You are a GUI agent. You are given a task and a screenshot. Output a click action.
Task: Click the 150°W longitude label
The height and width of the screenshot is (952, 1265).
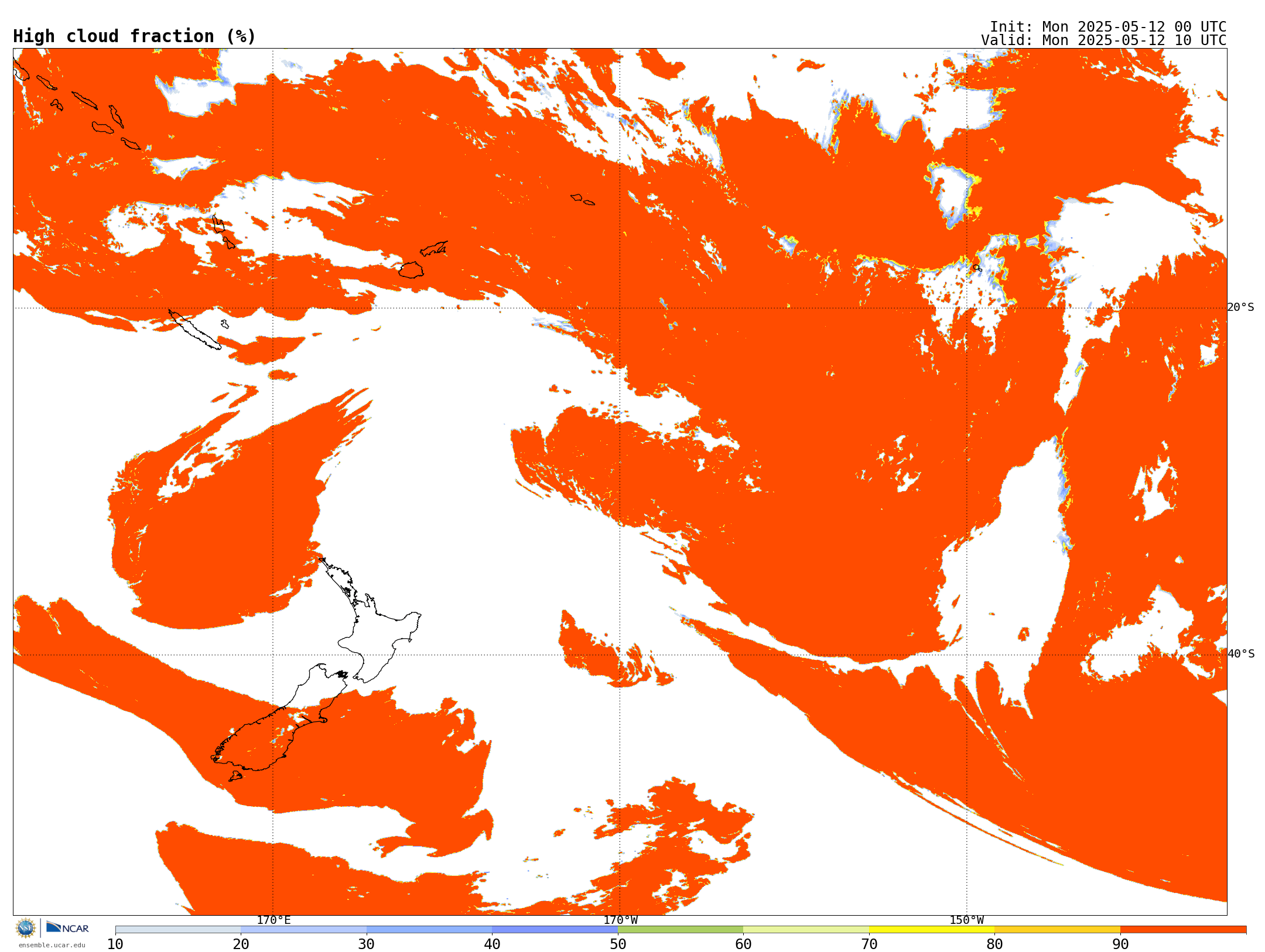pos(967,920)
